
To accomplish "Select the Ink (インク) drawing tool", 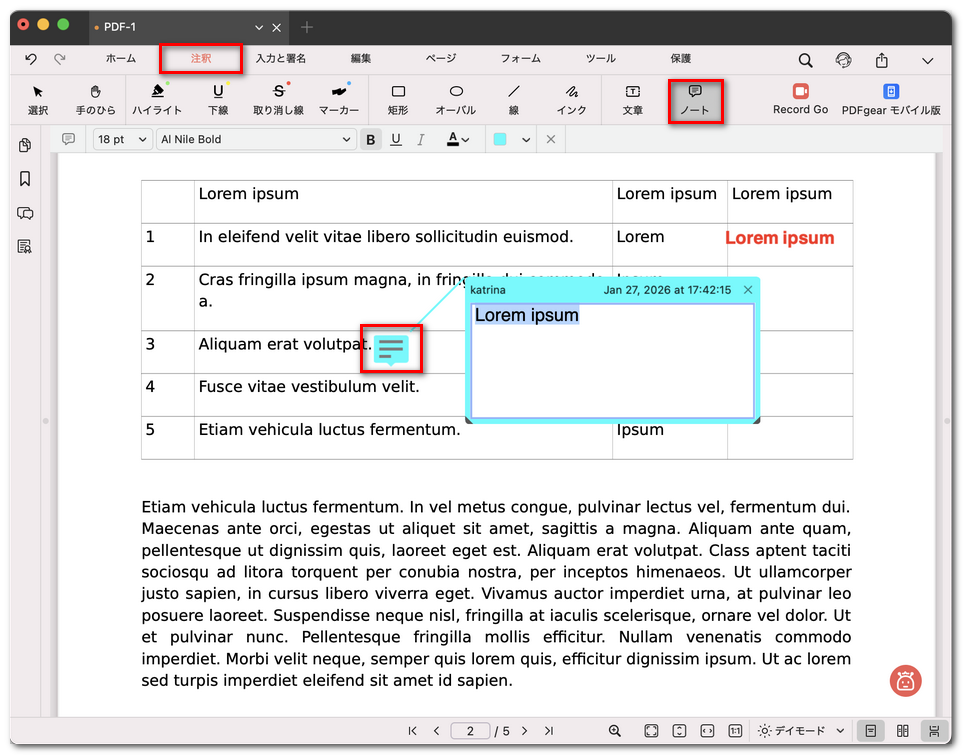I will 571,99.
